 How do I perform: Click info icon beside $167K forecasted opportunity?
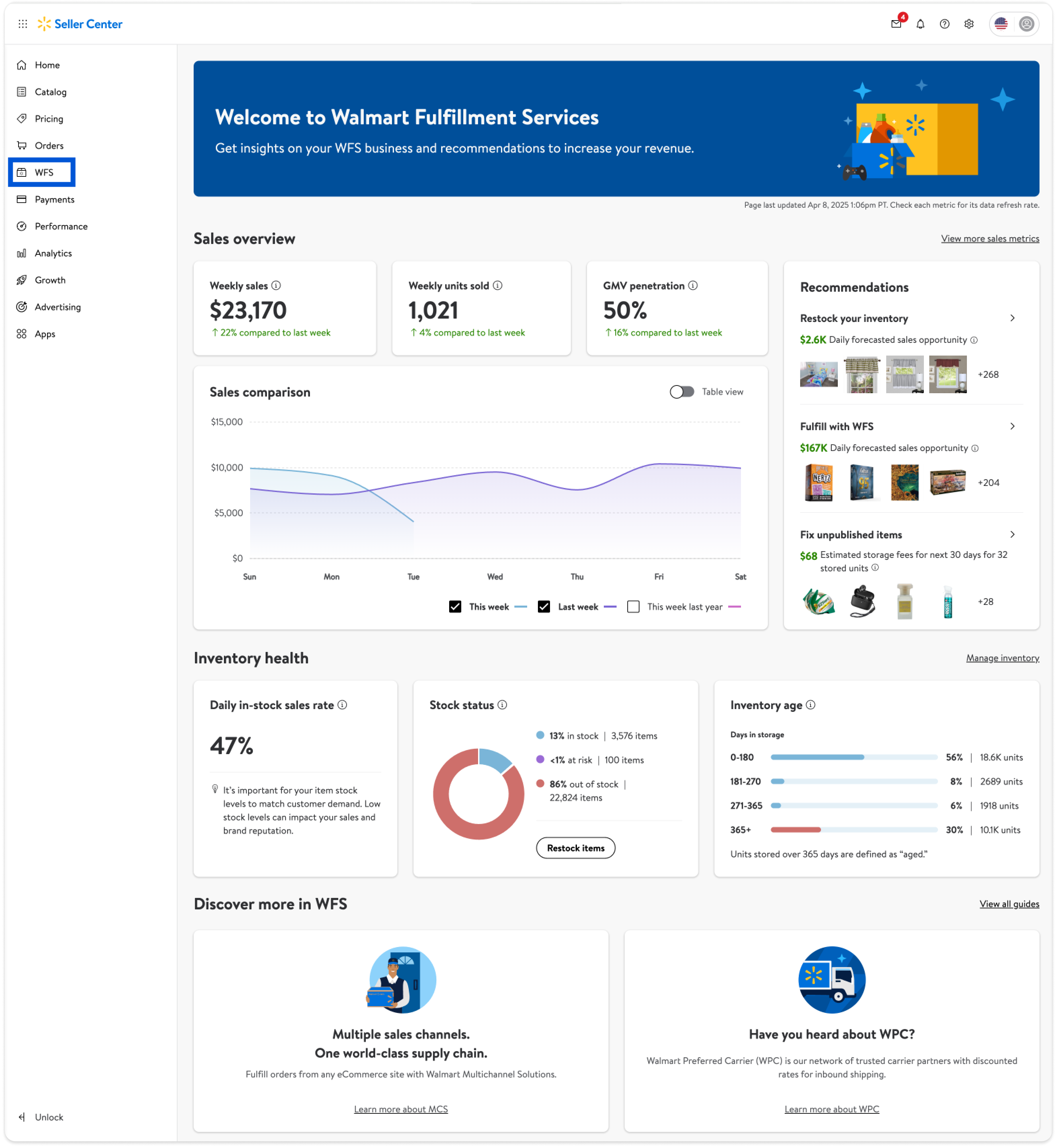[975, 448]
